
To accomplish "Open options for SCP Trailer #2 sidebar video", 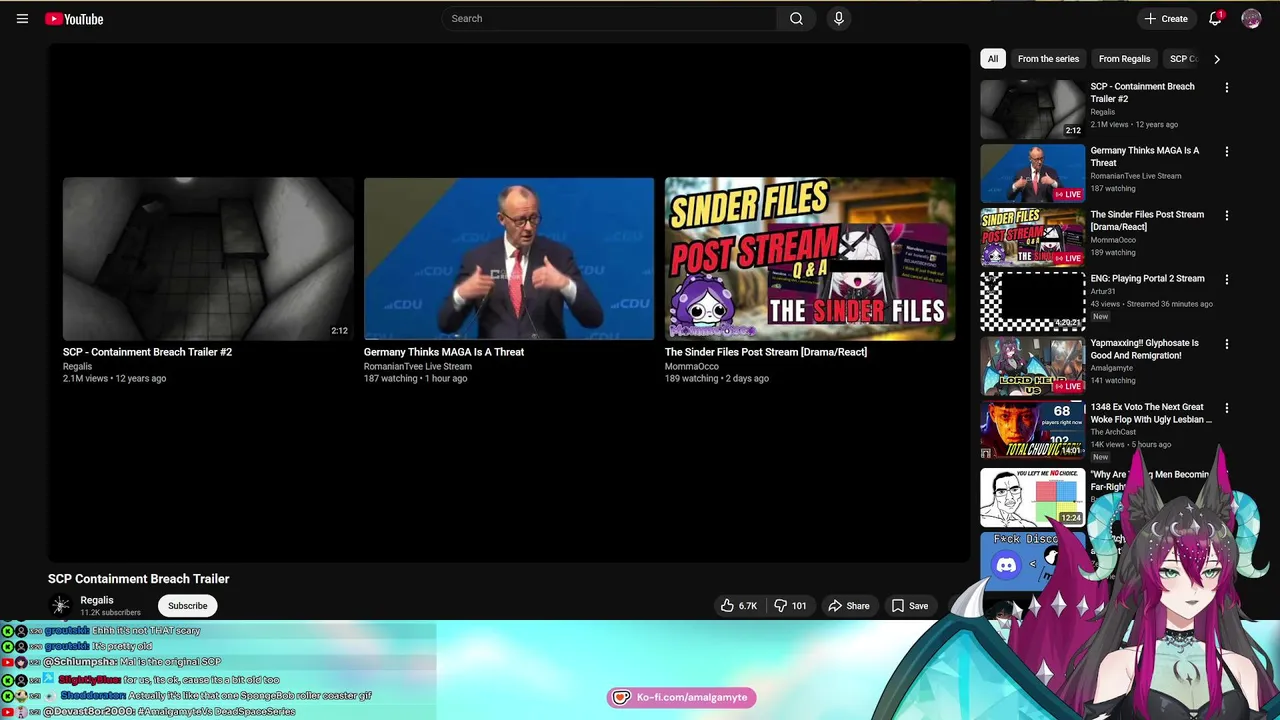I will 1227,87.
